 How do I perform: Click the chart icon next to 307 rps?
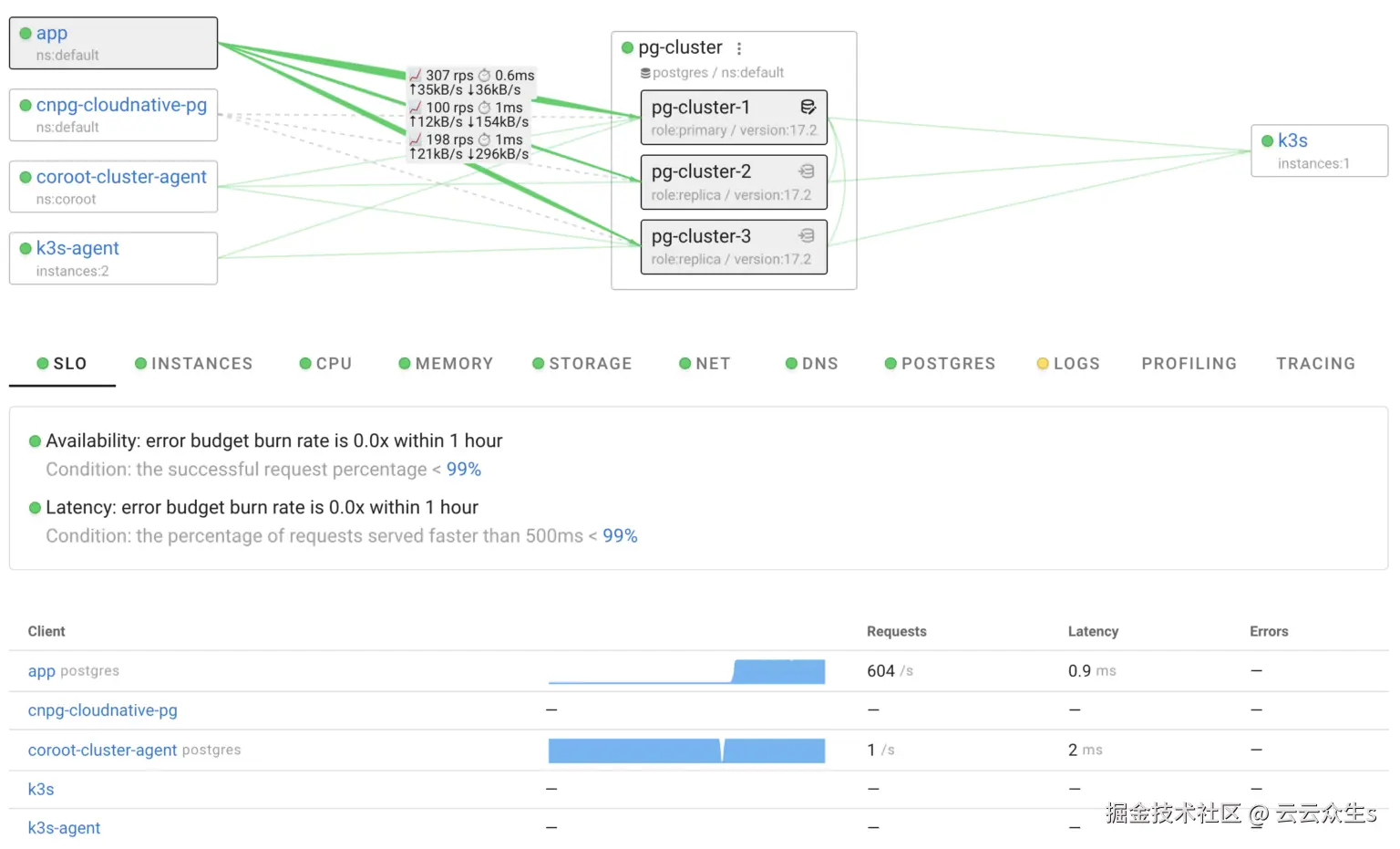click(416, 76)
